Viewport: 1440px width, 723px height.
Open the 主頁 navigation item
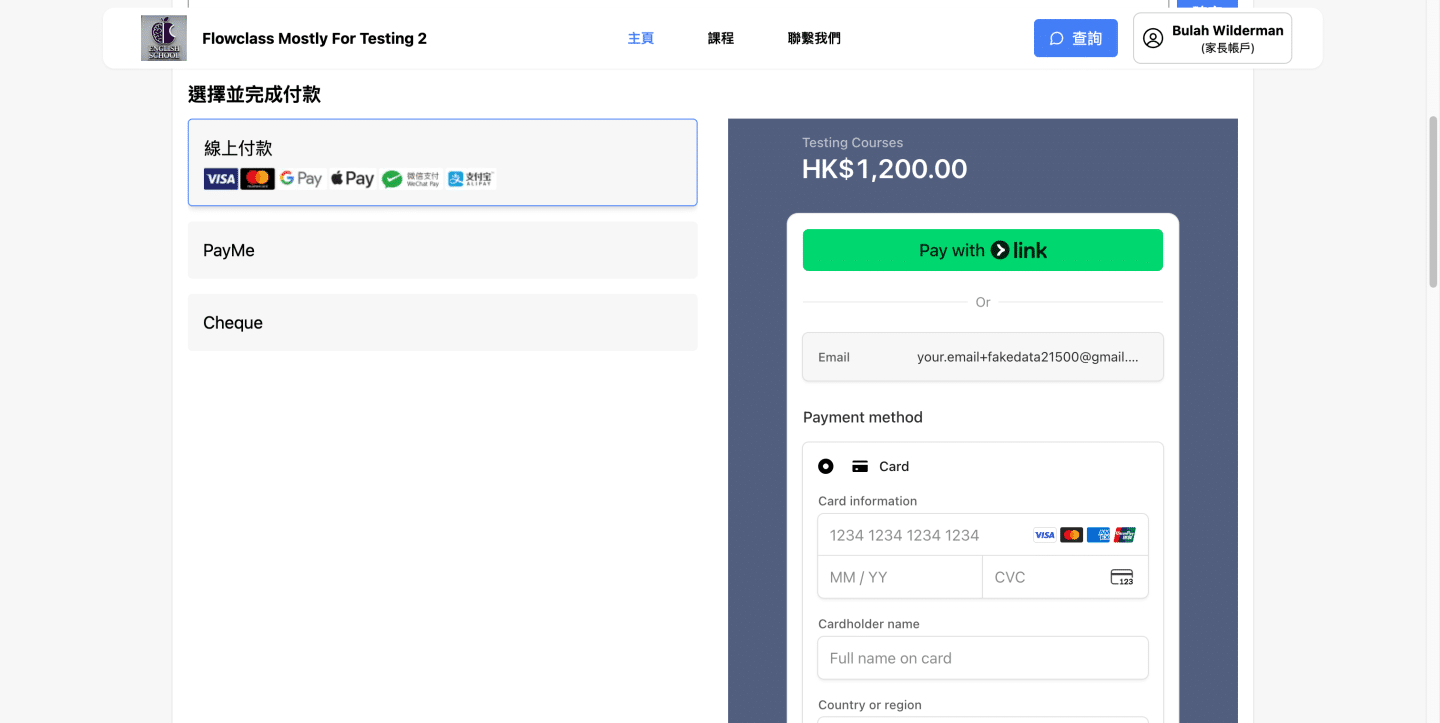click(x=641, y=38)
